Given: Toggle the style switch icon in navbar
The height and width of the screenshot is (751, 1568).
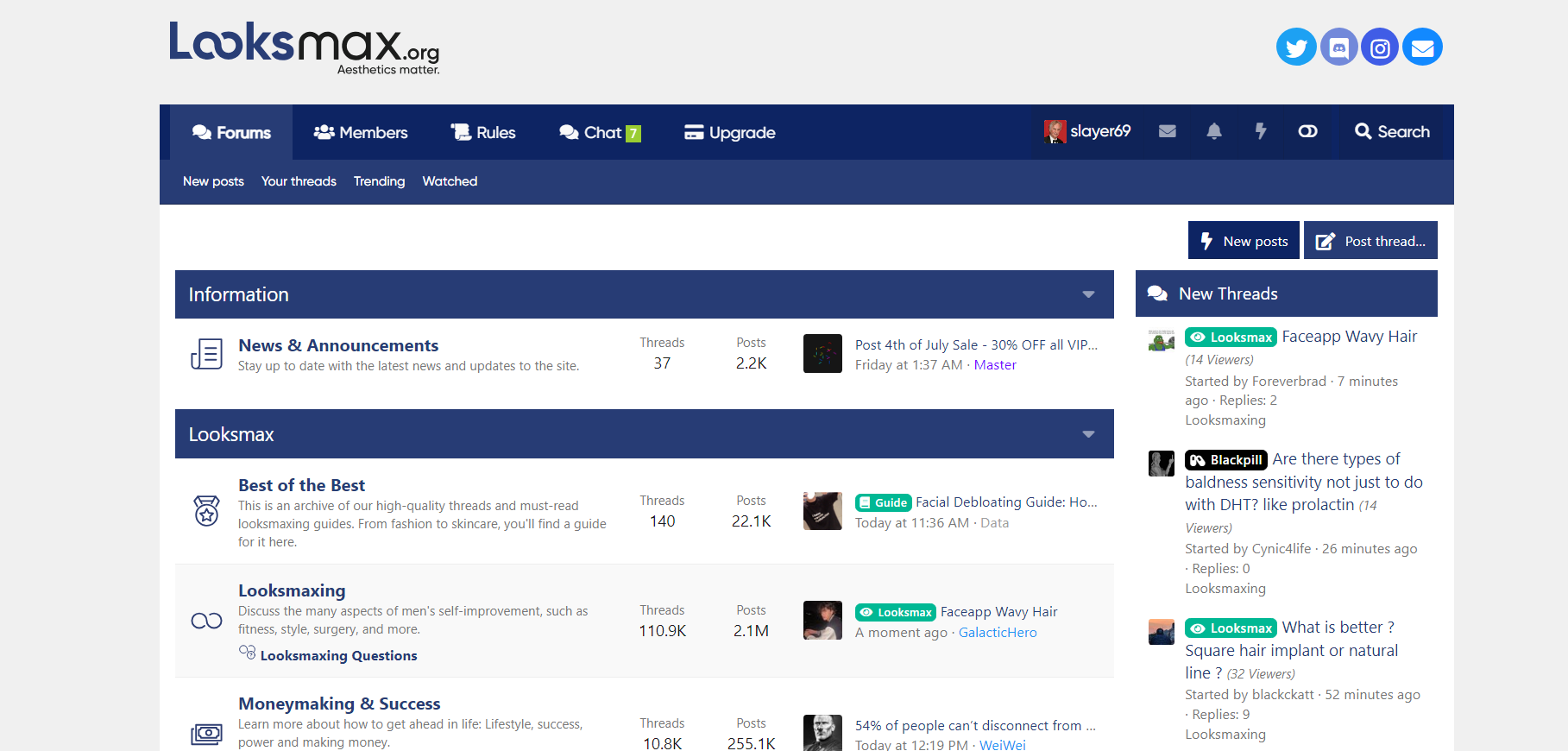Looking at the screenshot, I should click(x=1307, y=131).
